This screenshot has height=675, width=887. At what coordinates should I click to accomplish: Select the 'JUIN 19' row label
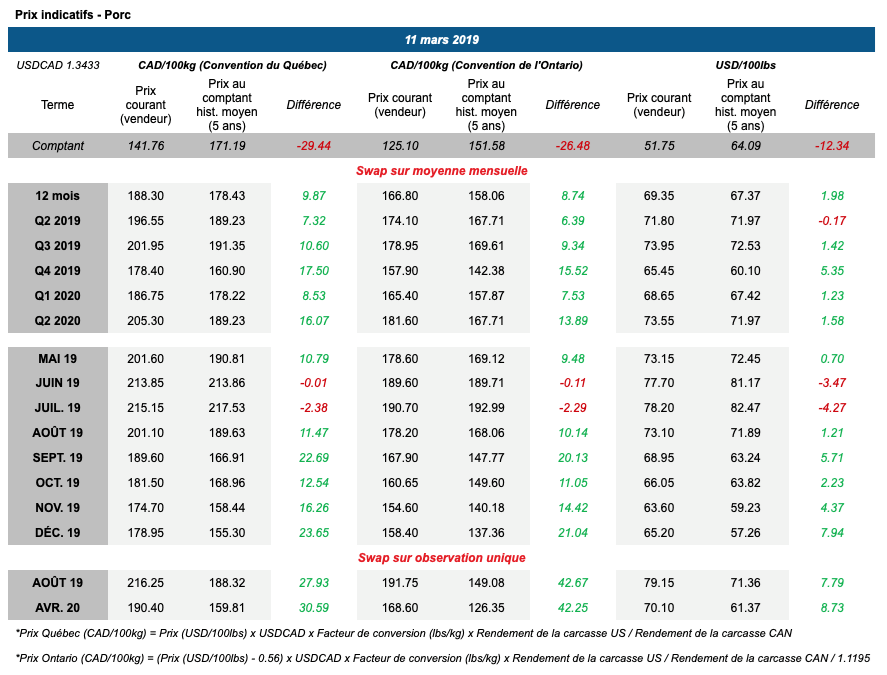point(58,383)
